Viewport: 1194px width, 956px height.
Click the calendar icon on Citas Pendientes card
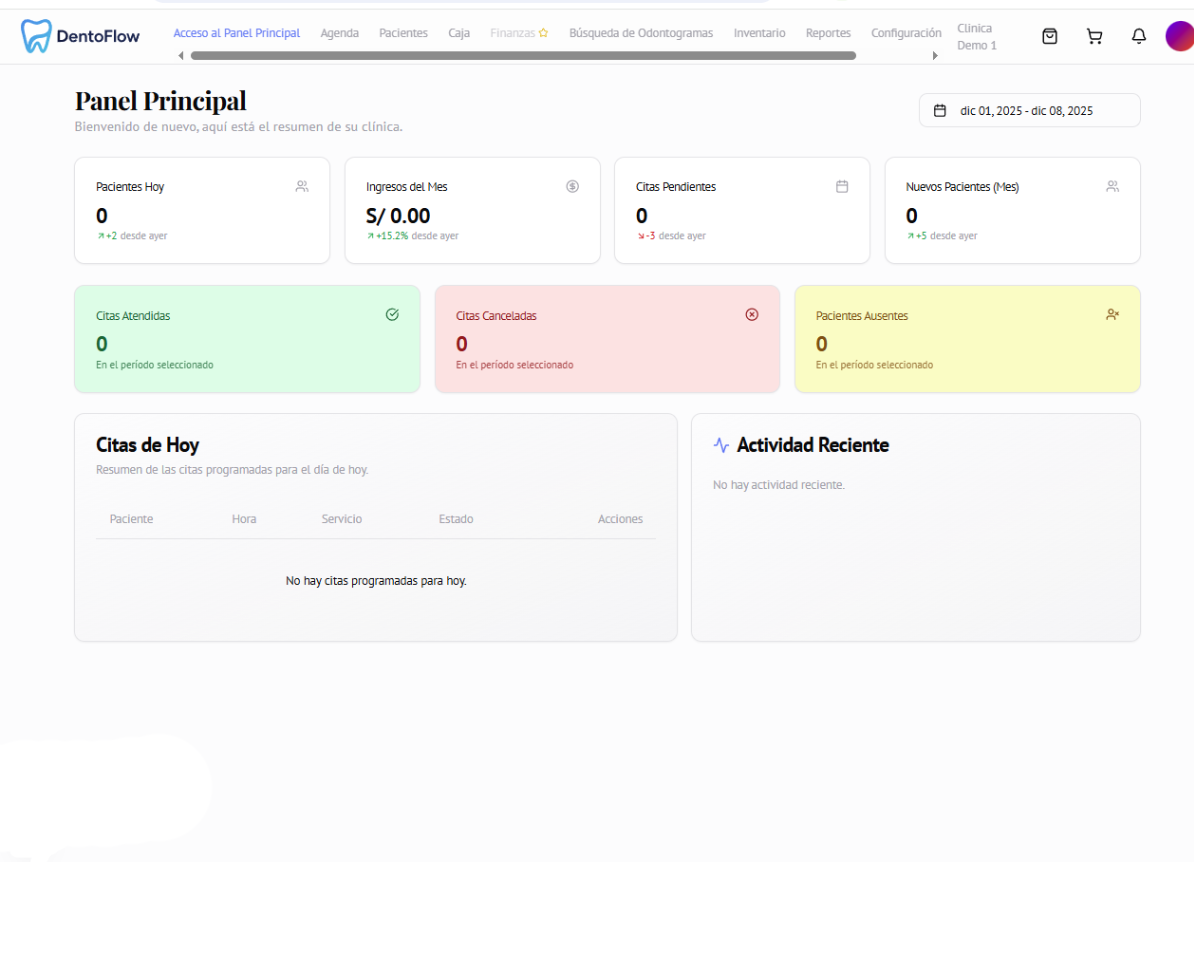pos(842,186)
